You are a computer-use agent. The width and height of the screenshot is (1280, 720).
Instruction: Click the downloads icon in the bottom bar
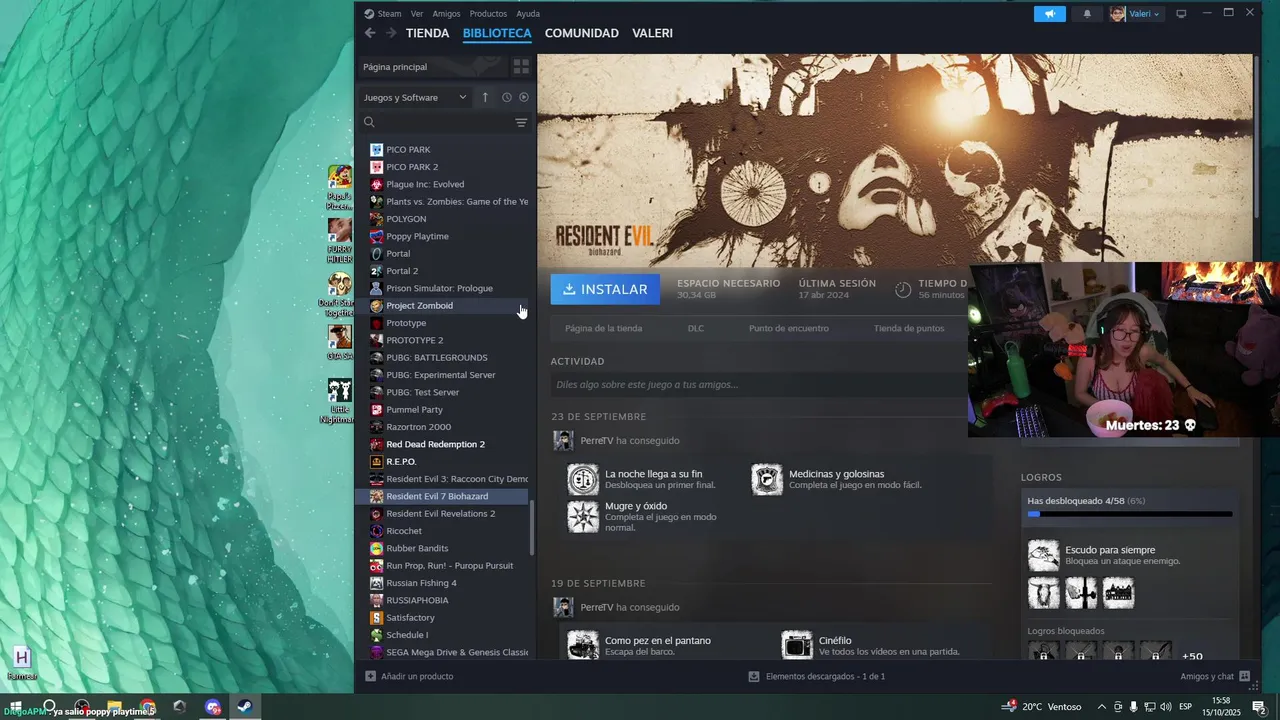tap(754, 676)
